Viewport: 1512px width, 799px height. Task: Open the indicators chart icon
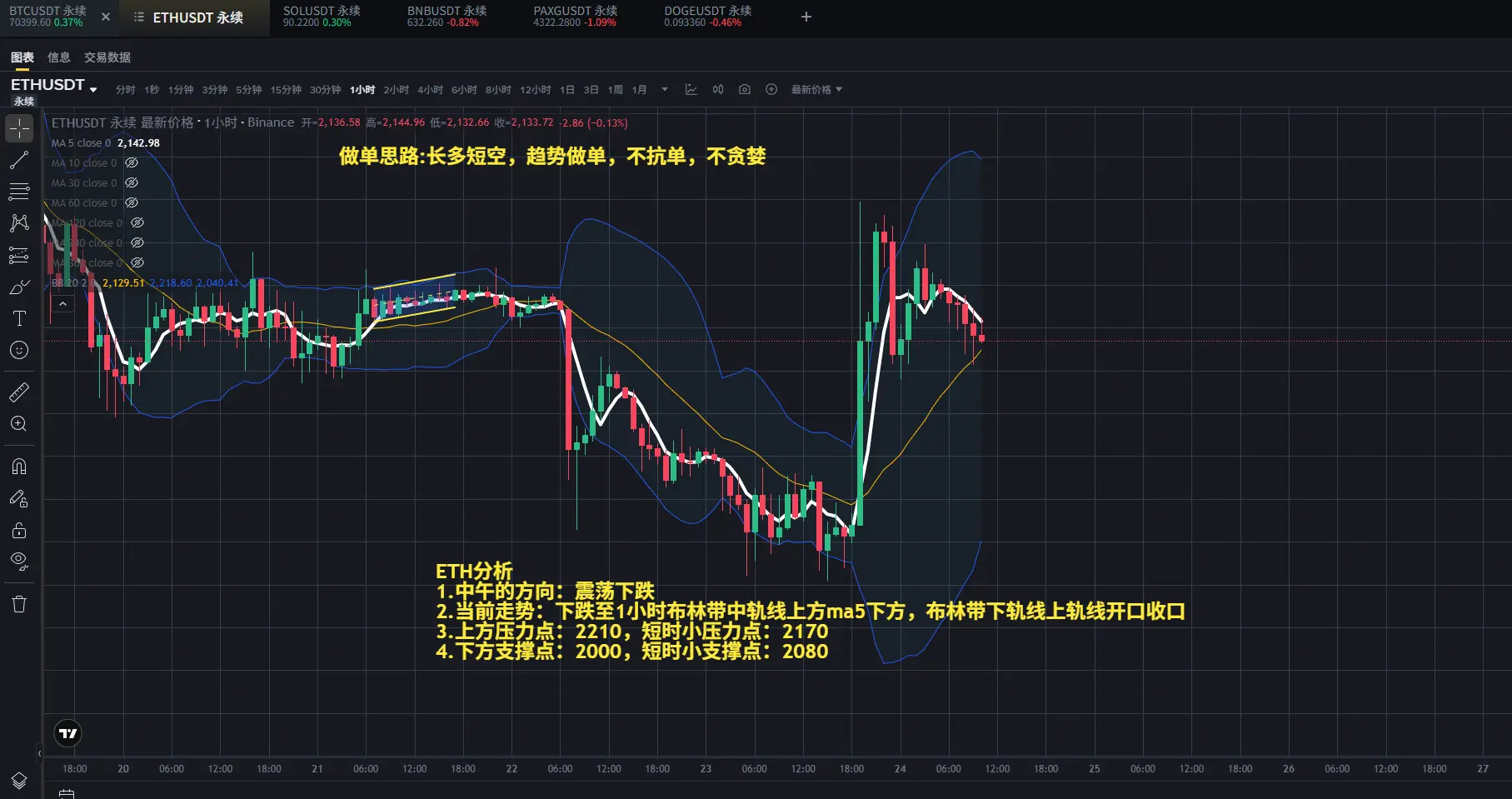pyautogui.click(x=691, y=89)
